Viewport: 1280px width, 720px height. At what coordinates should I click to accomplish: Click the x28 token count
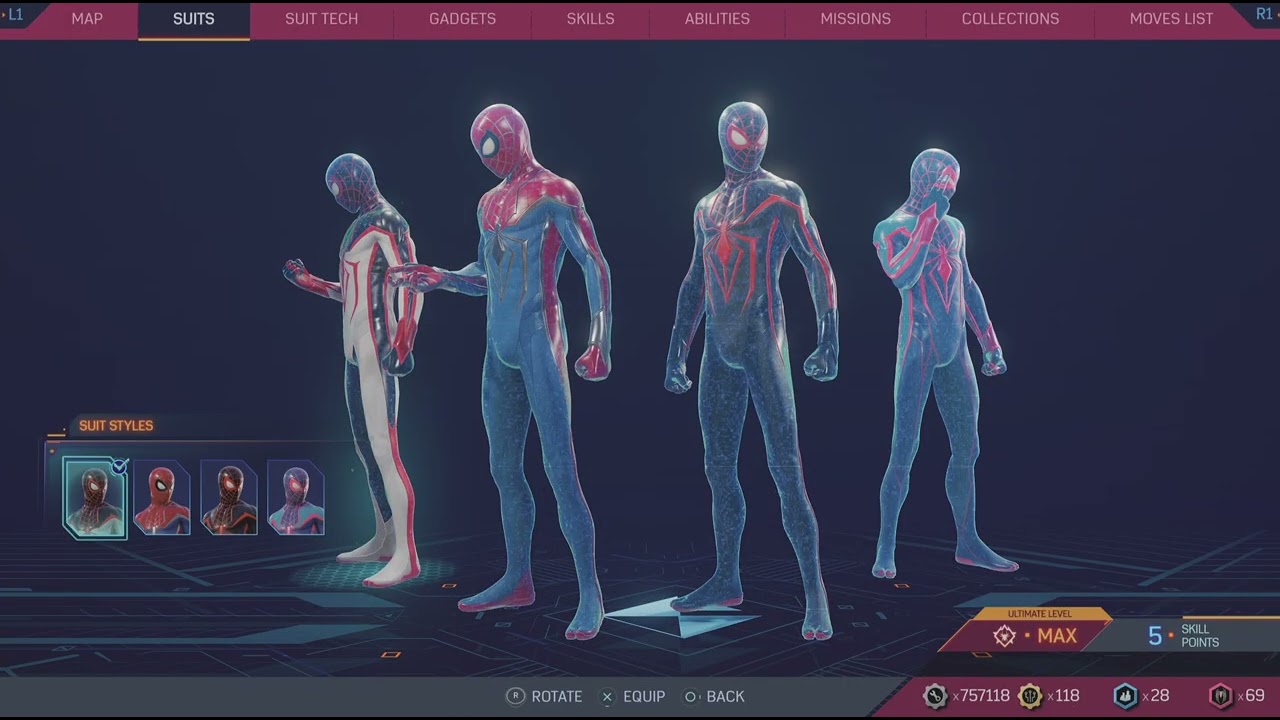[1155, 696]
